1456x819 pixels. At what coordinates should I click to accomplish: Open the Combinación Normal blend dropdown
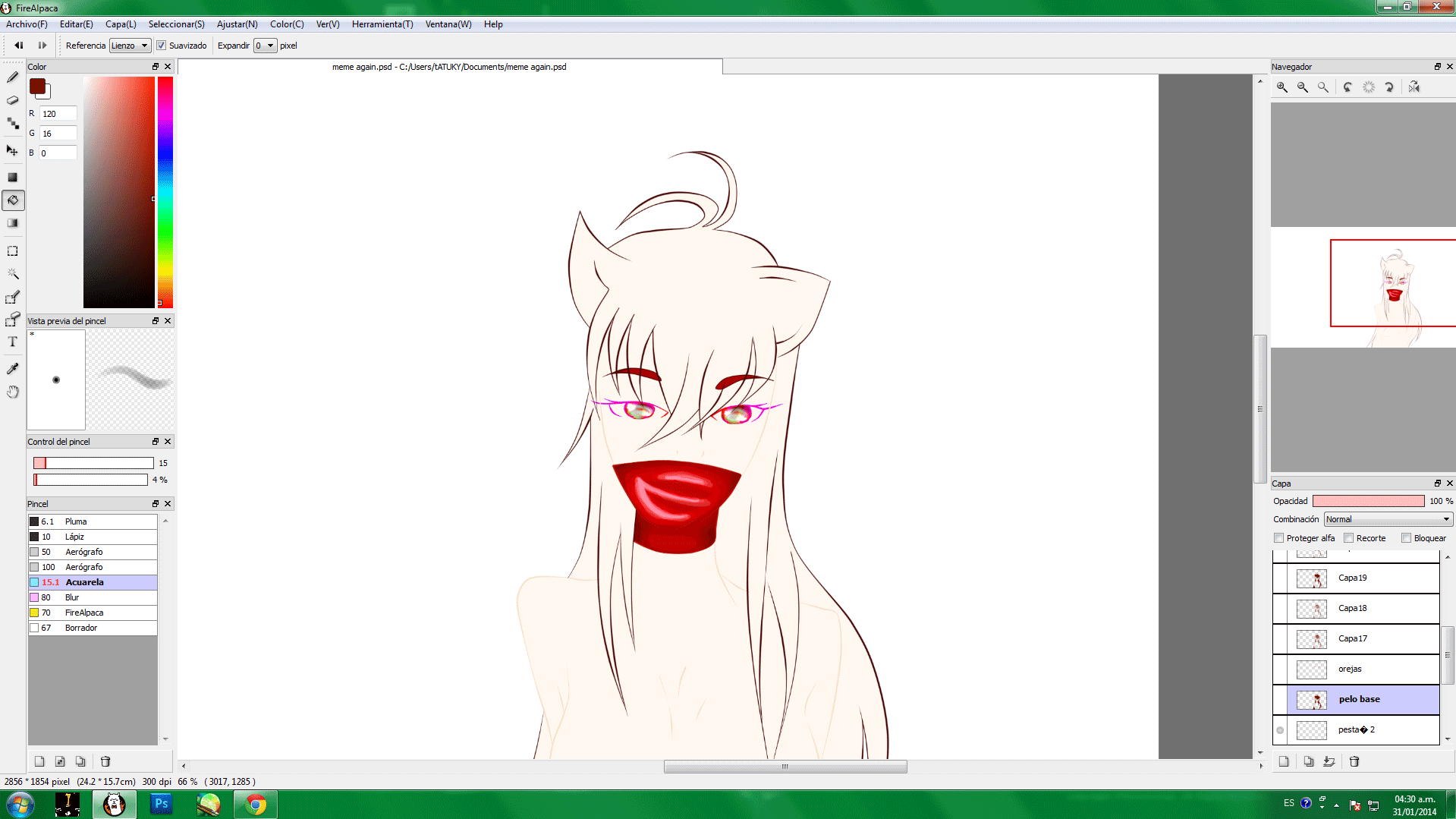tap(1388, 519)
